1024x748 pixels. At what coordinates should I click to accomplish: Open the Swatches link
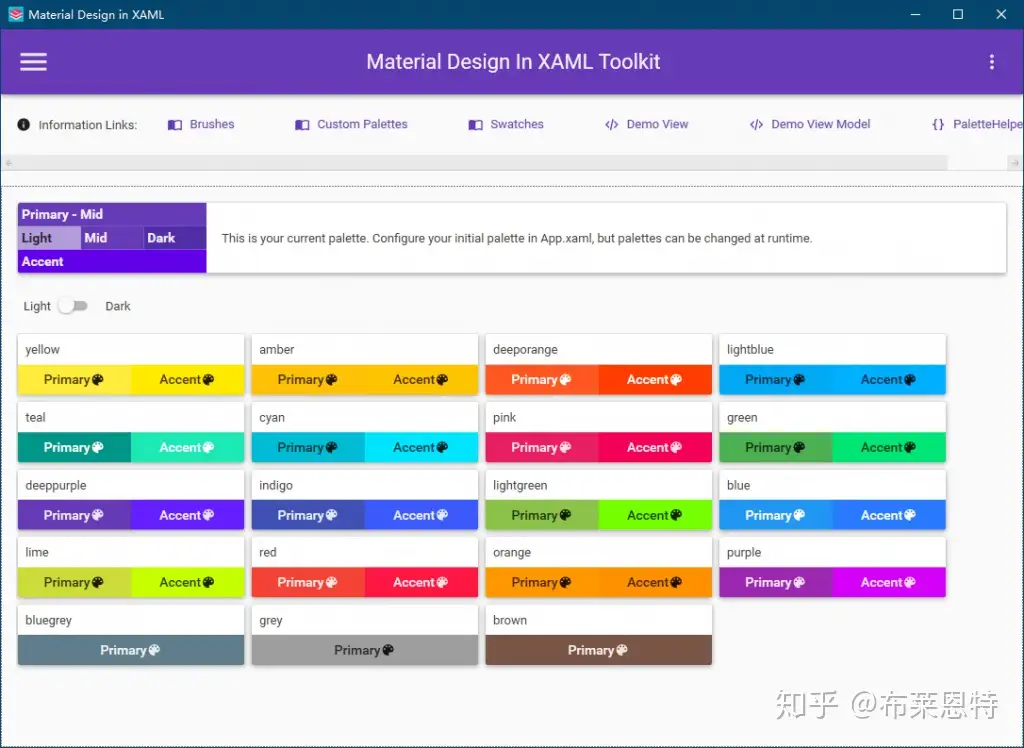pyautogui.click(x=517, y=124)
